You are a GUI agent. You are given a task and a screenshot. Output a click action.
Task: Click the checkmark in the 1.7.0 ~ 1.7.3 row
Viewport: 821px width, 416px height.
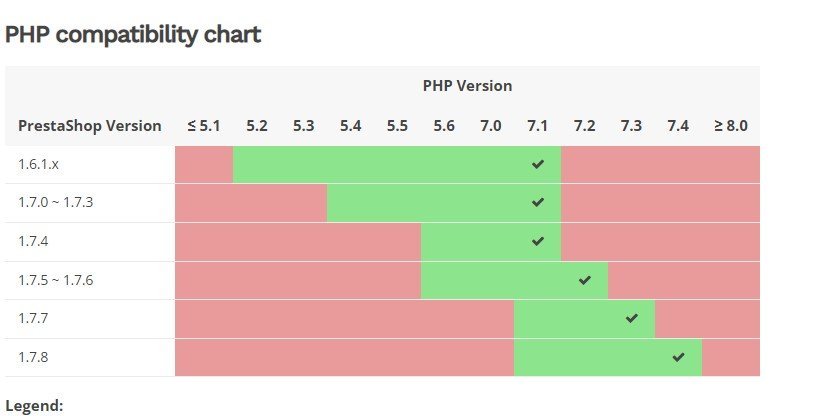[538, 202]
